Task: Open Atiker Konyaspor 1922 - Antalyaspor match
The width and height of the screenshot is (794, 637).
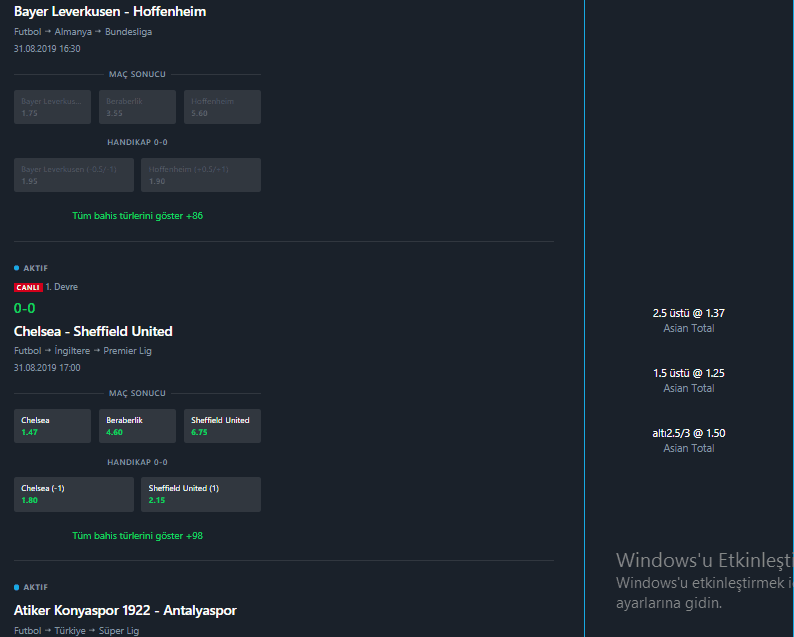Action: coord(125,610)
